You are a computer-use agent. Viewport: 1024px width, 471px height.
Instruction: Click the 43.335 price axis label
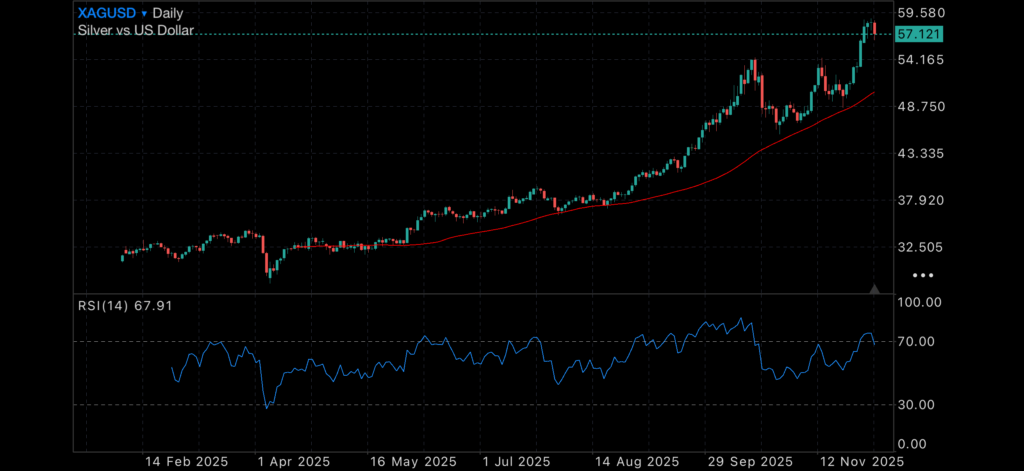click(x=921, y=153)
